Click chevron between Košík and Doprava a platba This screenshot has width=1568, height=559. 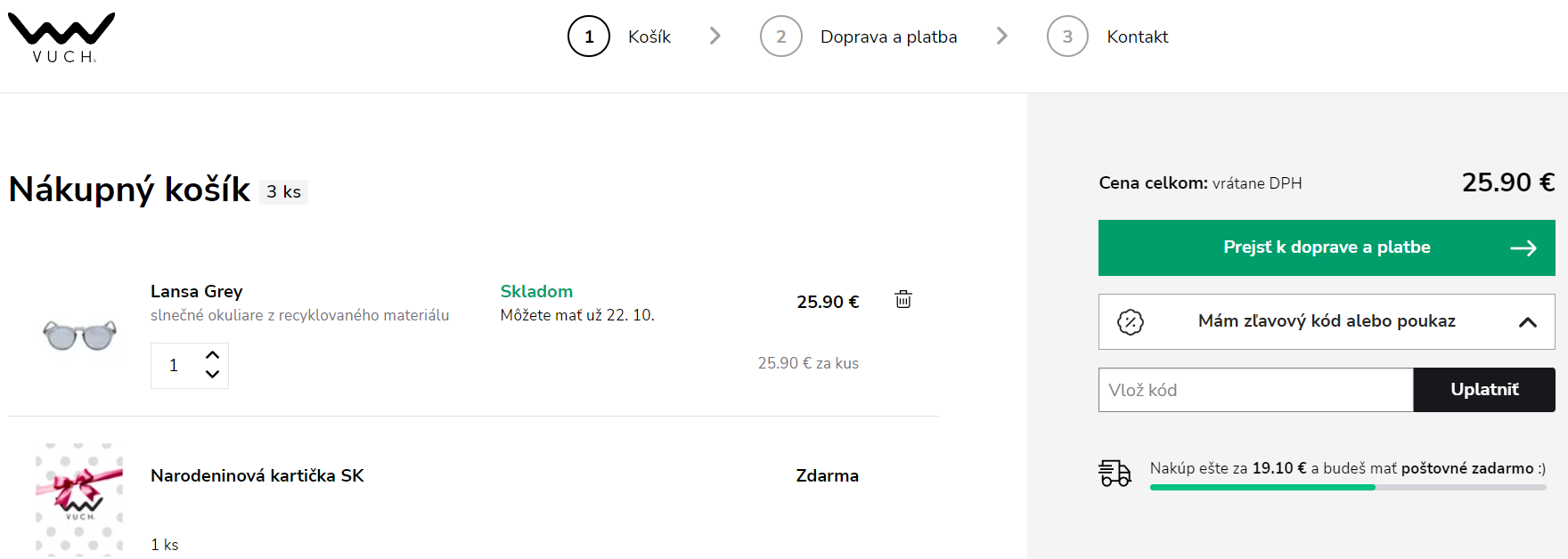[x=715, y=36]
